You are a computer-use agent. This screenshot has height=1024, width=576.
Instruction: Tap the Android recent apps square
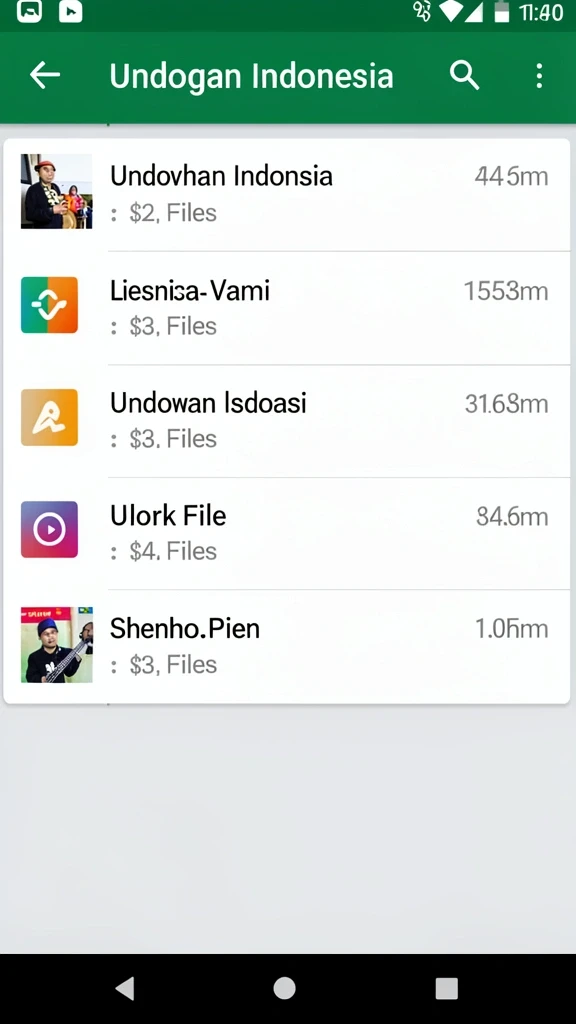pyautogui.click(x=447, y=989)
